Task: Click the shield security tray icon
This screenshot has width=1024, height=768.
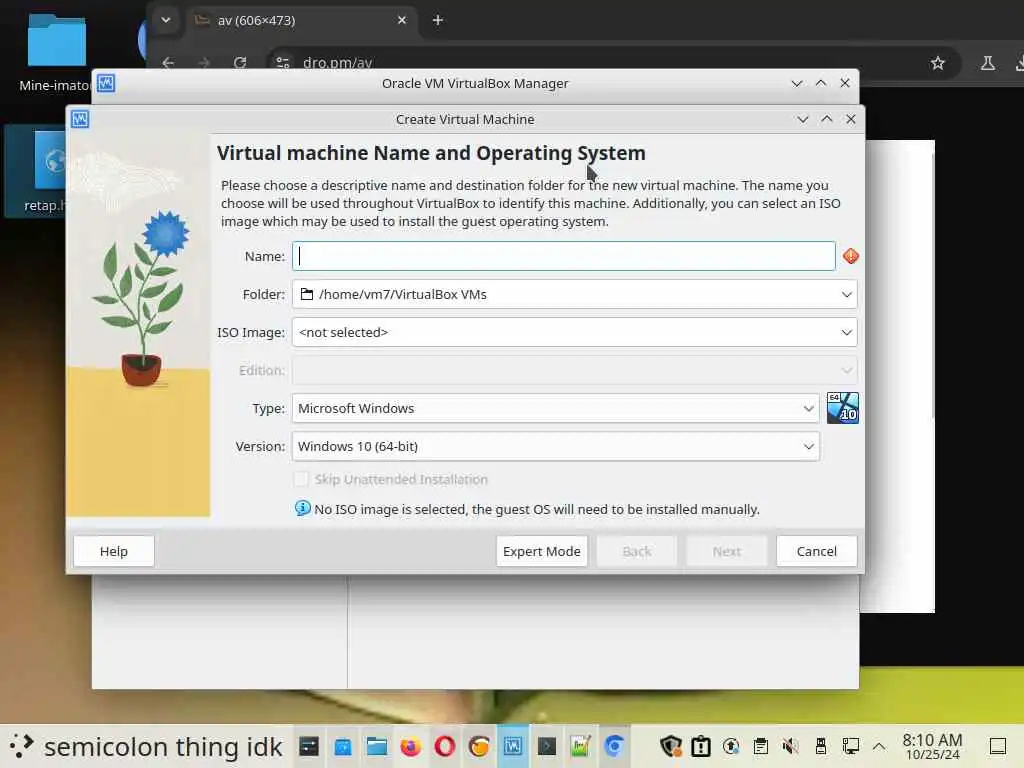Action: [671, 746]
